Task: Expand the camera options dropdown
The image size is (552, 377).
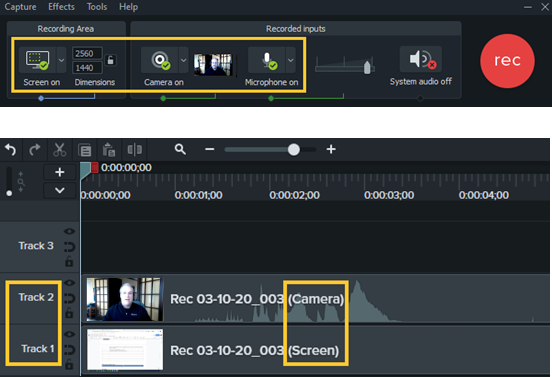Action: click(x=183, y=60)
